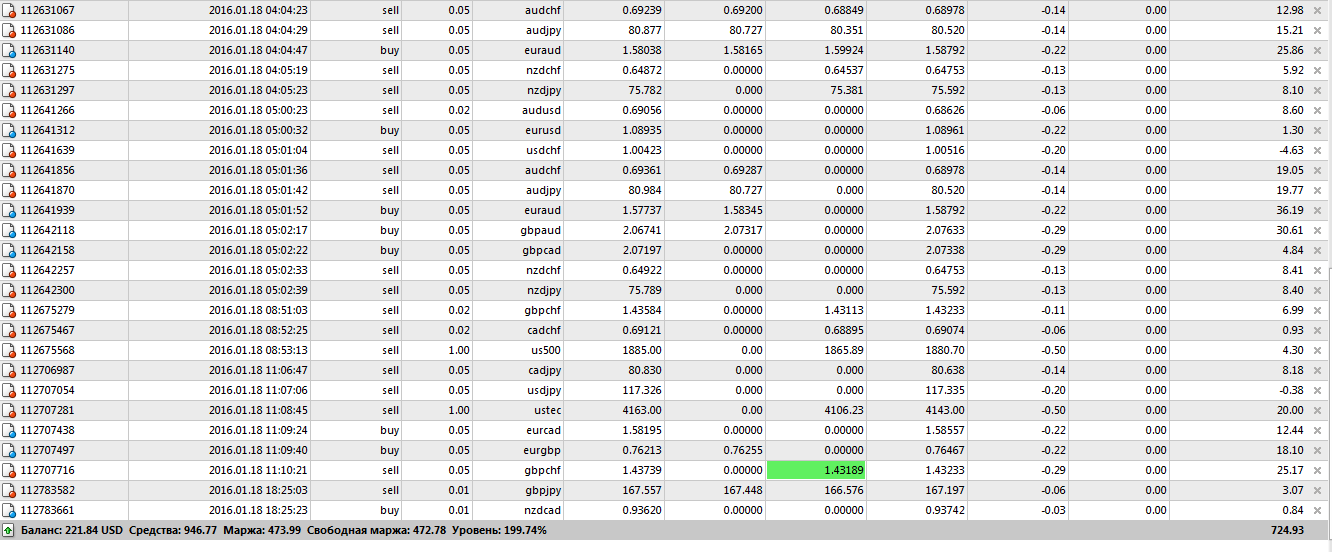Click the swap value -0.50 for us500

click(1052, 350)
